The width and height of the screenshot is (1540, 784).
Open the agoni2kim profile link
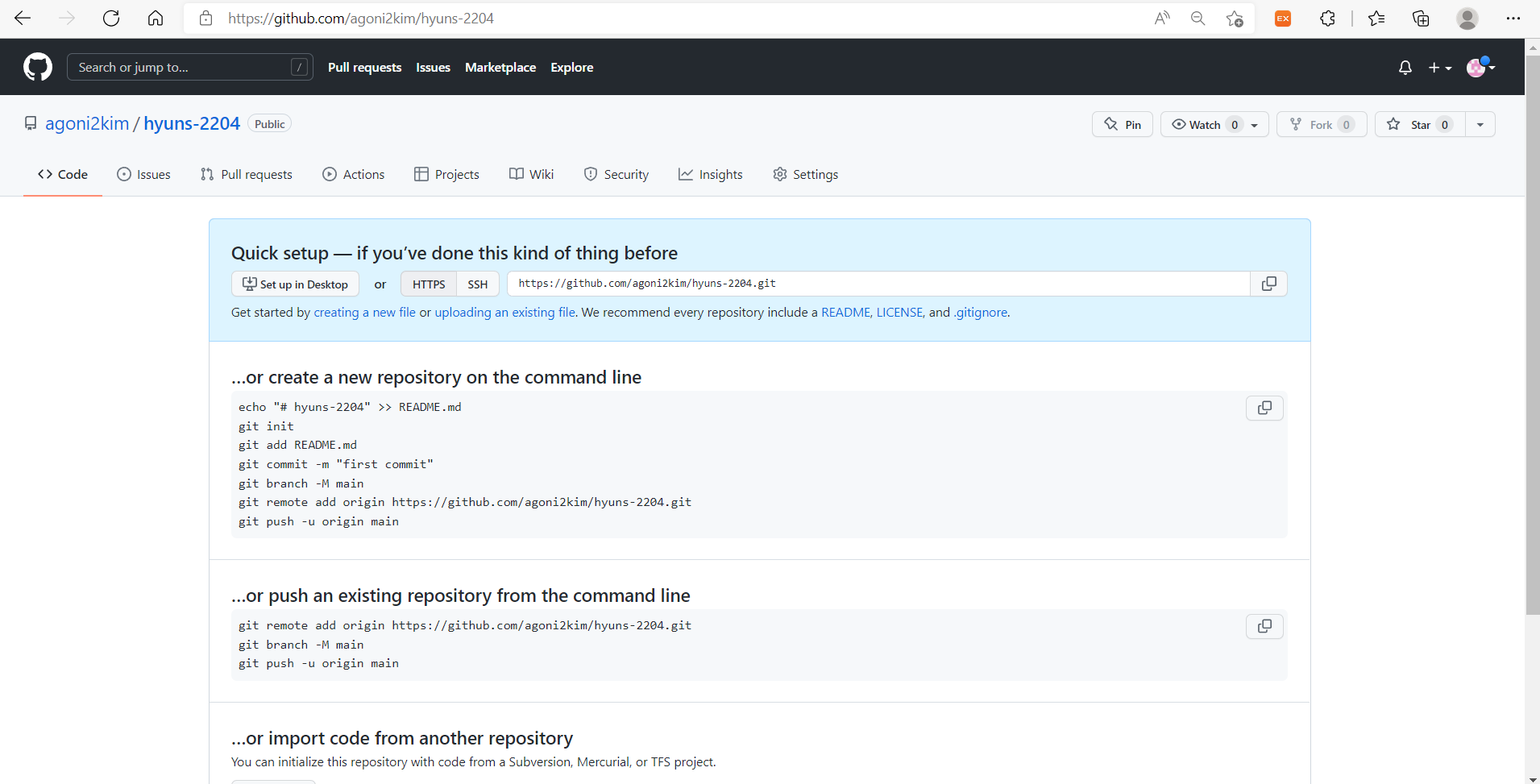pyautogui.click(x=87, y=123)
